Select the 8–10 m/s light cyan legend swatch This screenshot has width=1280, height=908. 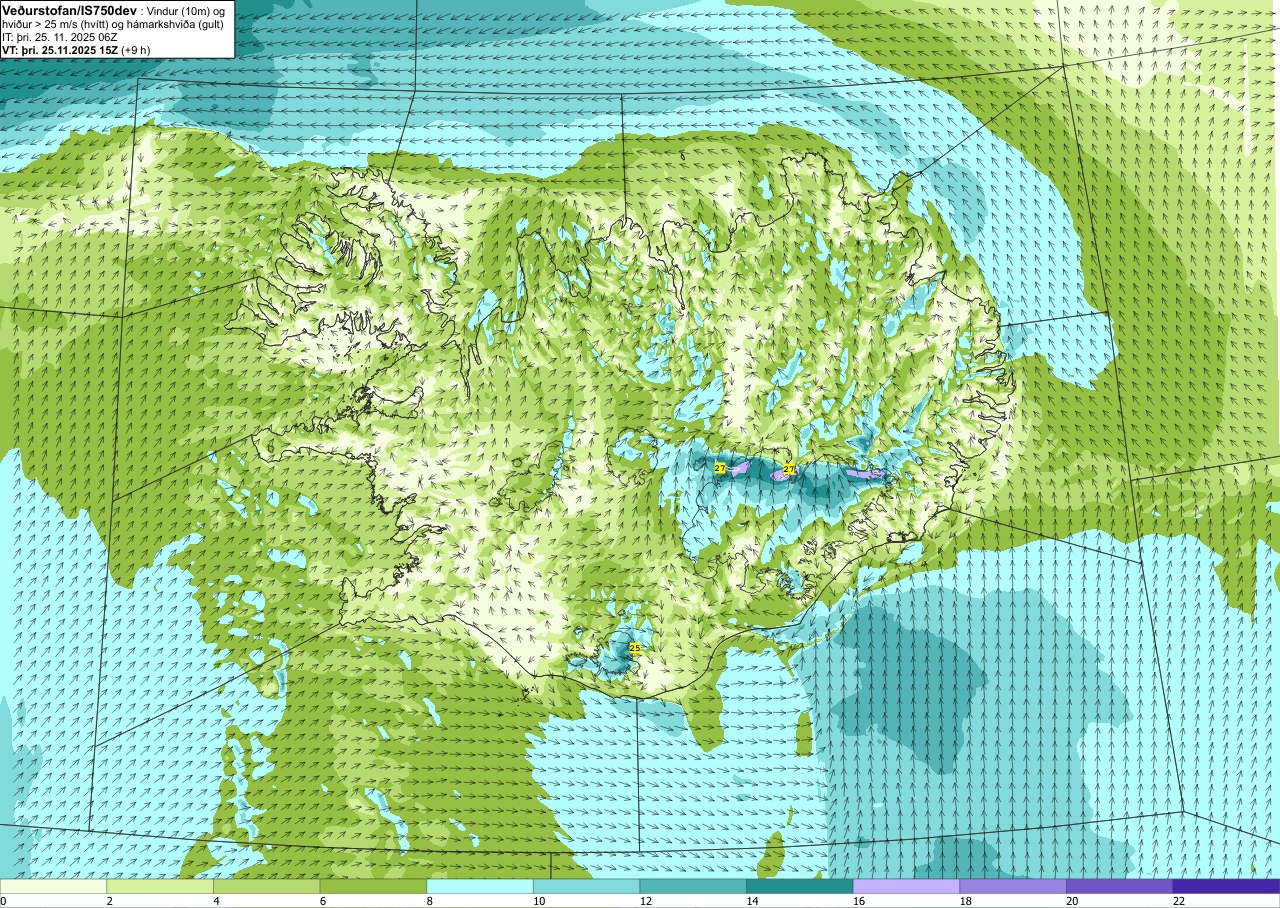[x=480, y=886]
